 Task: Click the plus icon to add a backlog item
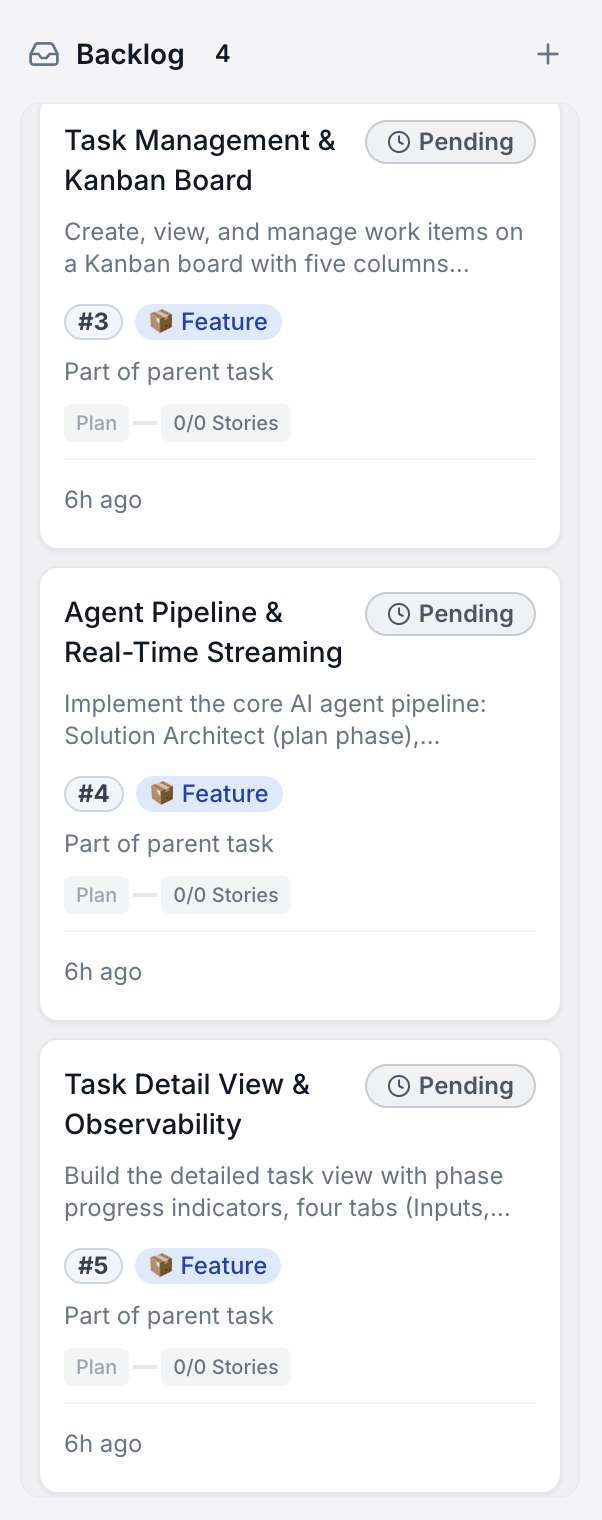(x=548, y=55)
